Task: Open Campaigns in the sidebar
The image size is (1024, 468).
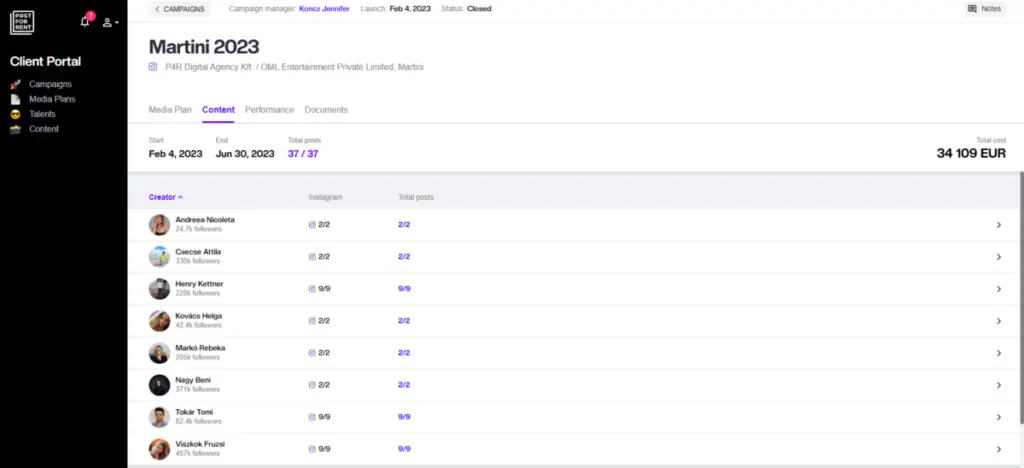Action: coord(50,84)
